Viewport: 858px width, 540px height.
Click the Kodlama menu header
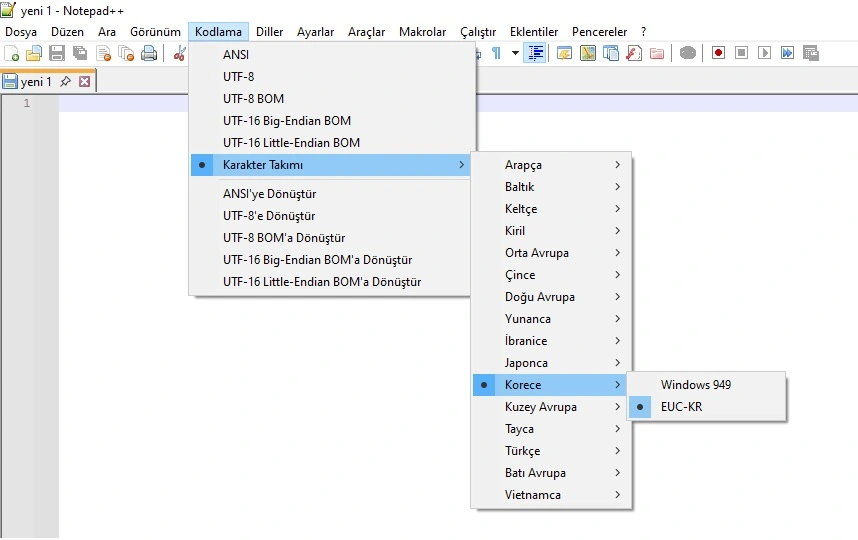pyautogui.click(x=218, y=32)
